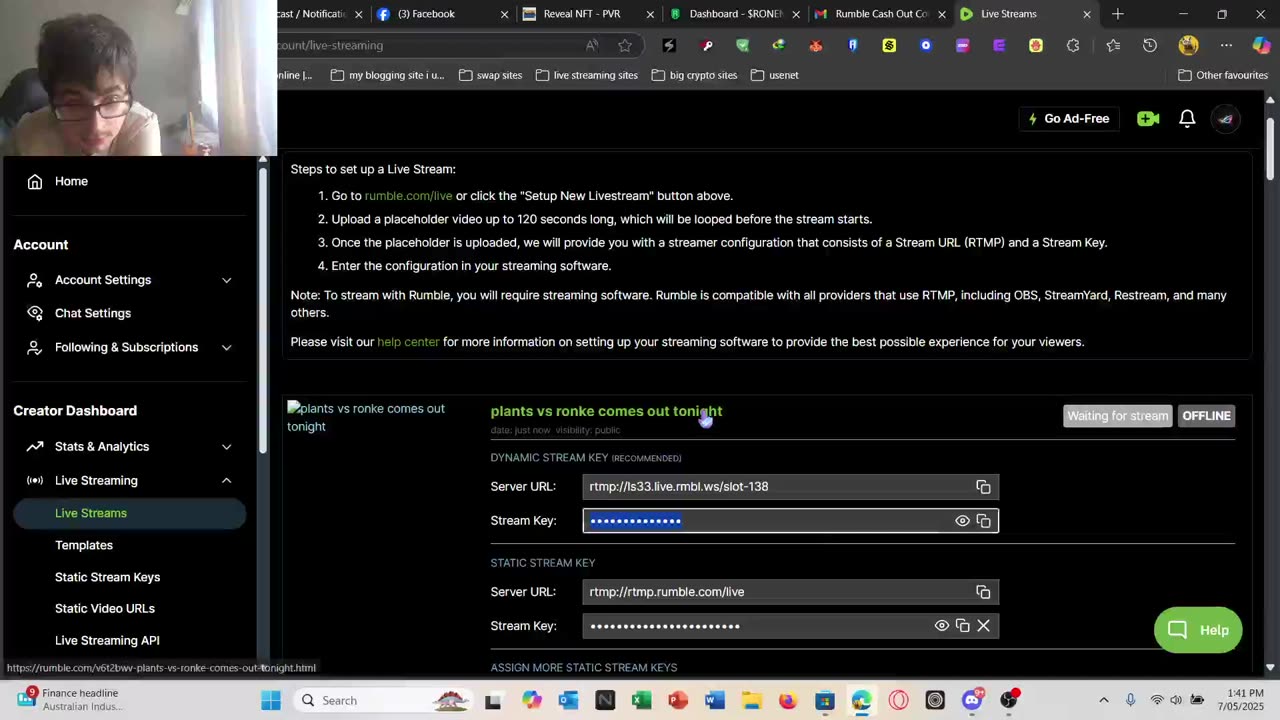
Task: Expand Stats & Analytics
Action: (128, 446)
